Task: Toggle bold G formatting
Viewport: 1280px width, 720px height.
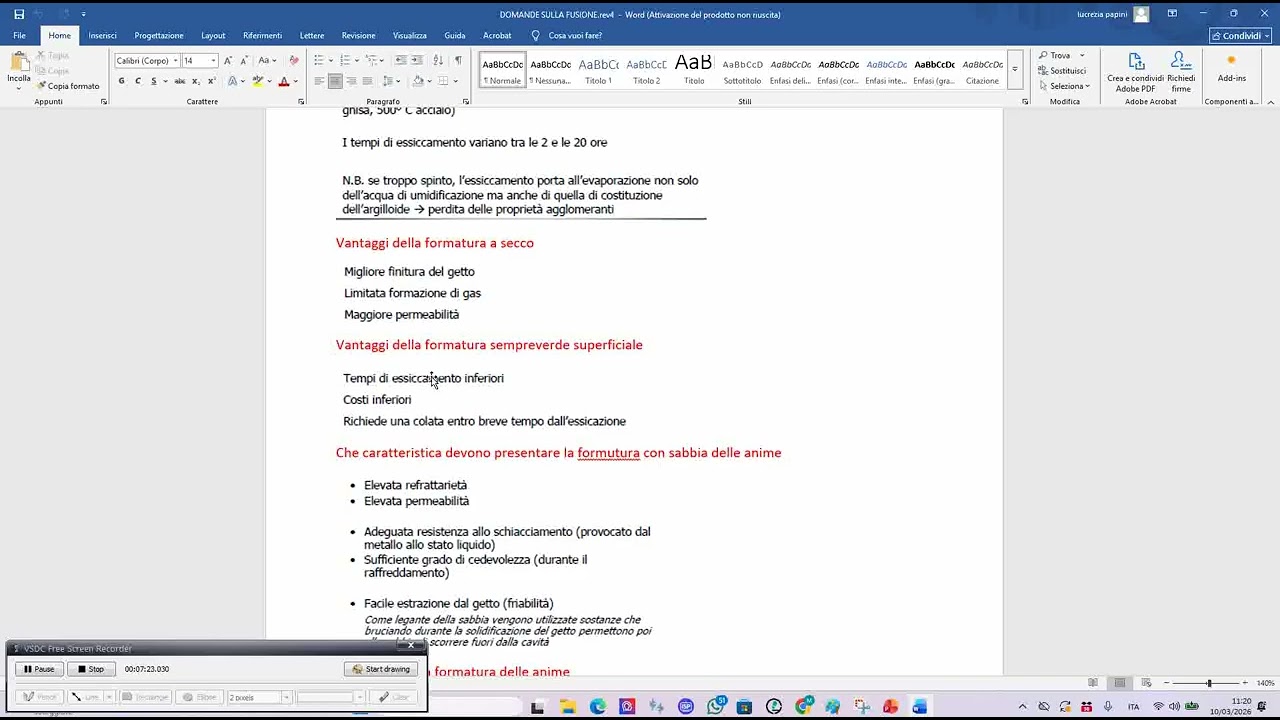Action: pyautogui.click(x=122, y=81)
